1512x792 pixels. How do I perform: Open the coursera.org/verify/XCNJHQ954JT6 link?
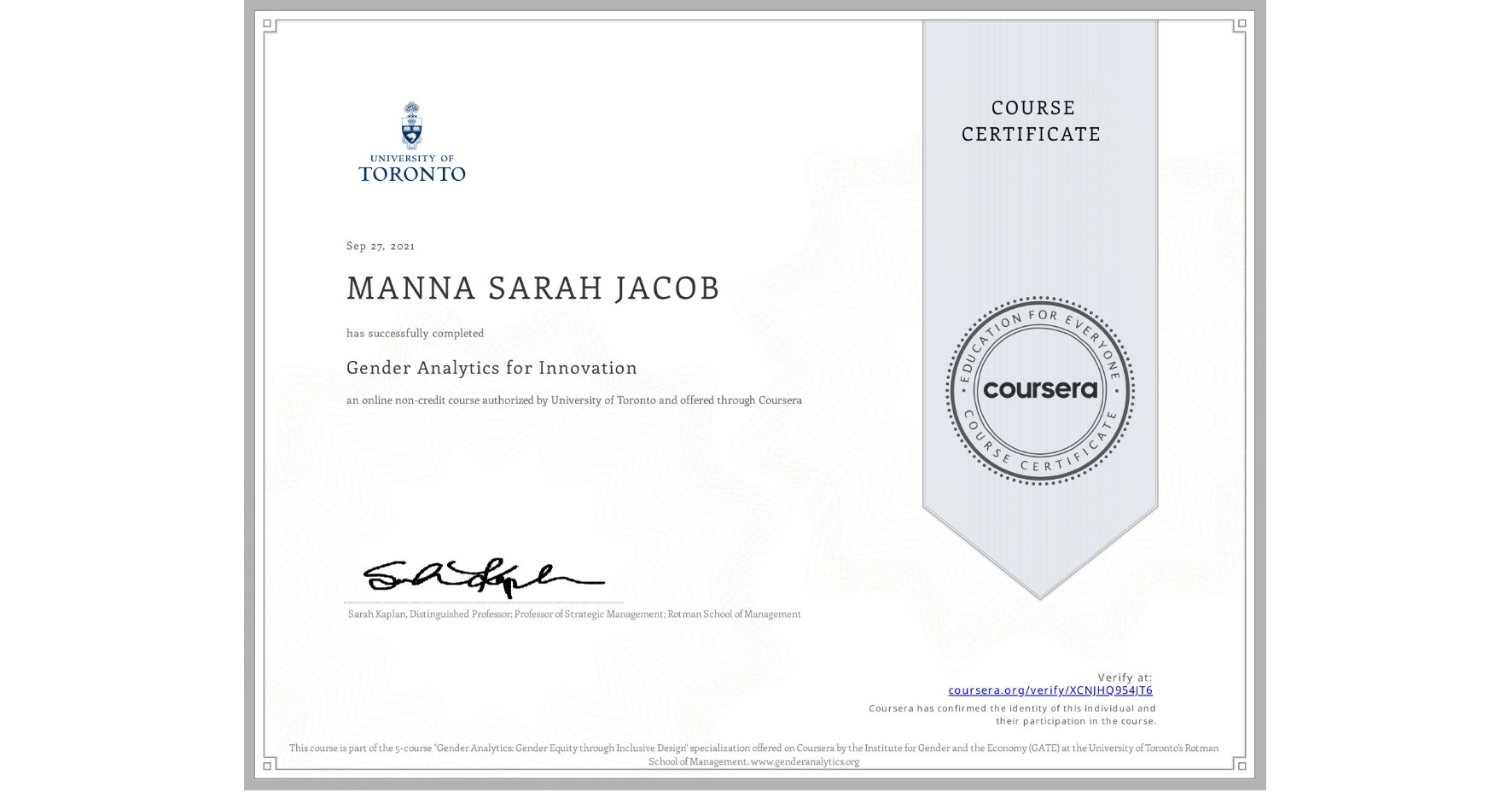click(1050, 689)
